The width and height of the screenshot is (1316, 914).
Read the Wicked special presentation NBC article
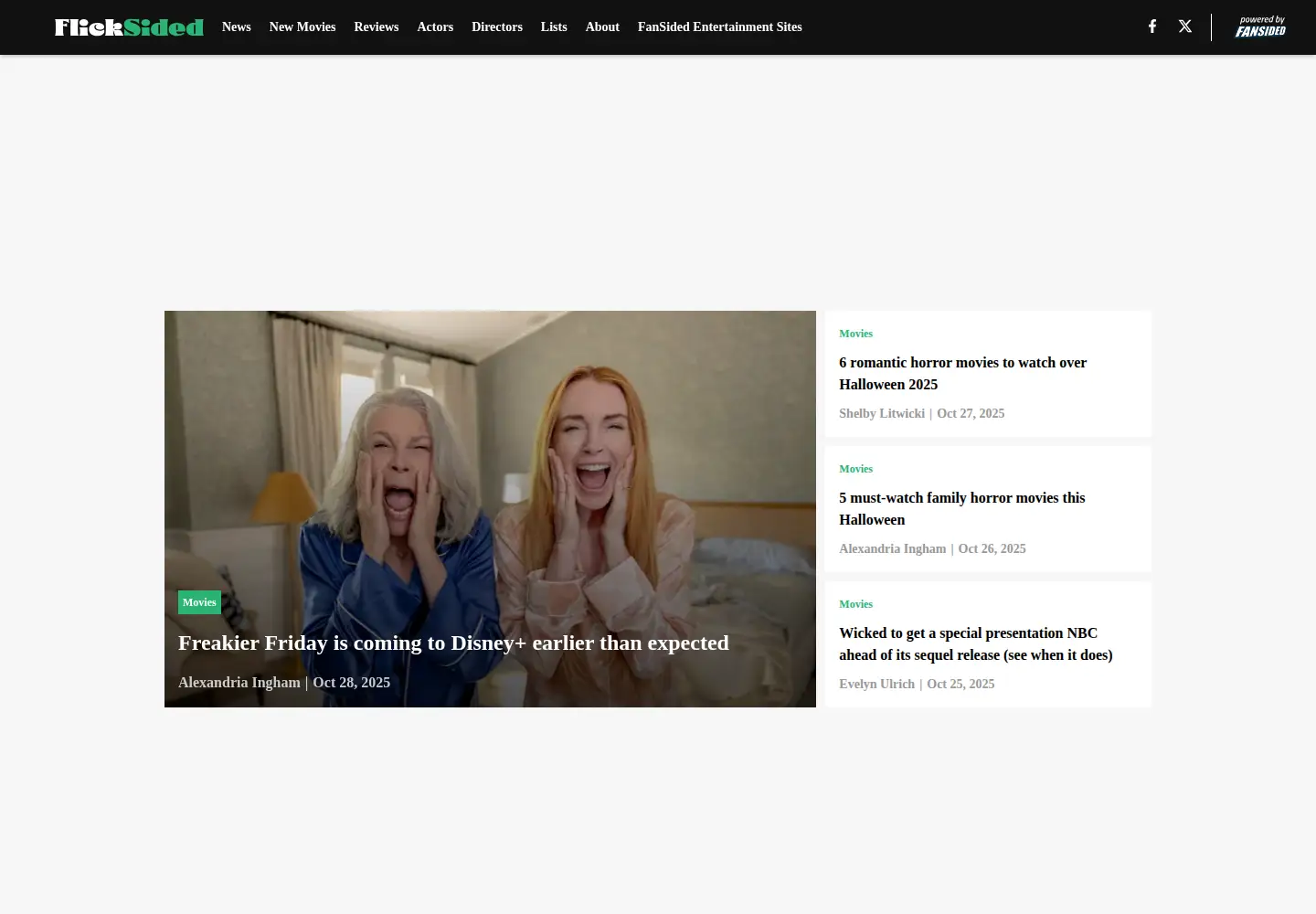tap(976, 644)
